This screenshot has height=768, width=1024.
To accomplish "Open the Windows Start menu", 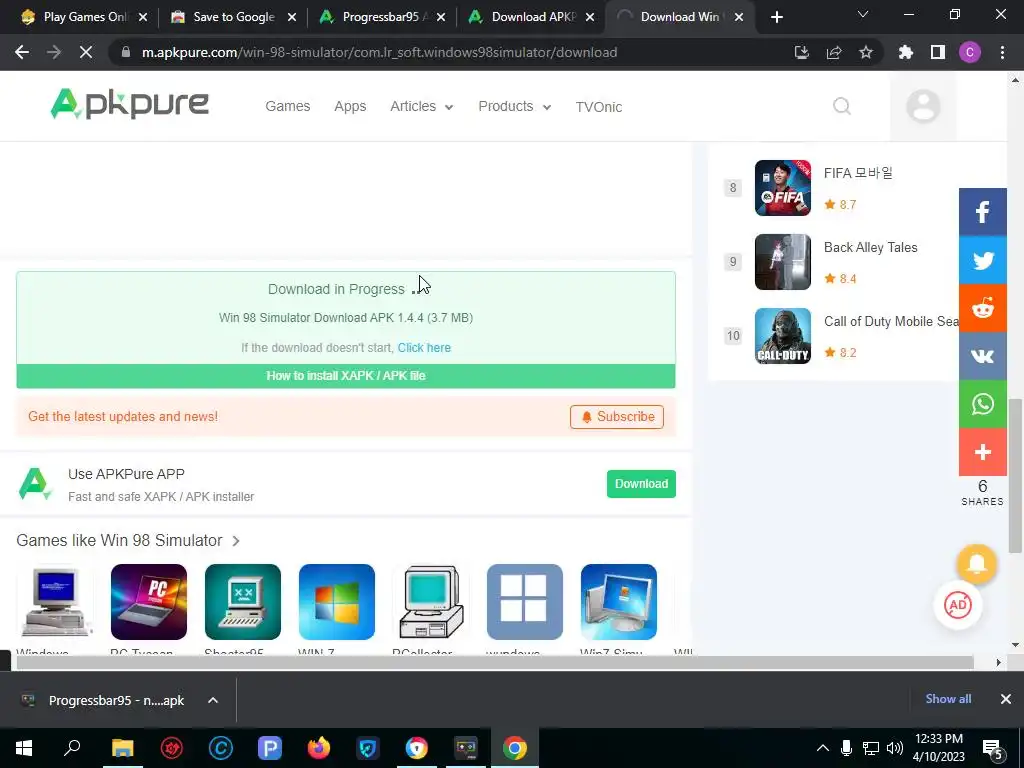I will 24,748.
